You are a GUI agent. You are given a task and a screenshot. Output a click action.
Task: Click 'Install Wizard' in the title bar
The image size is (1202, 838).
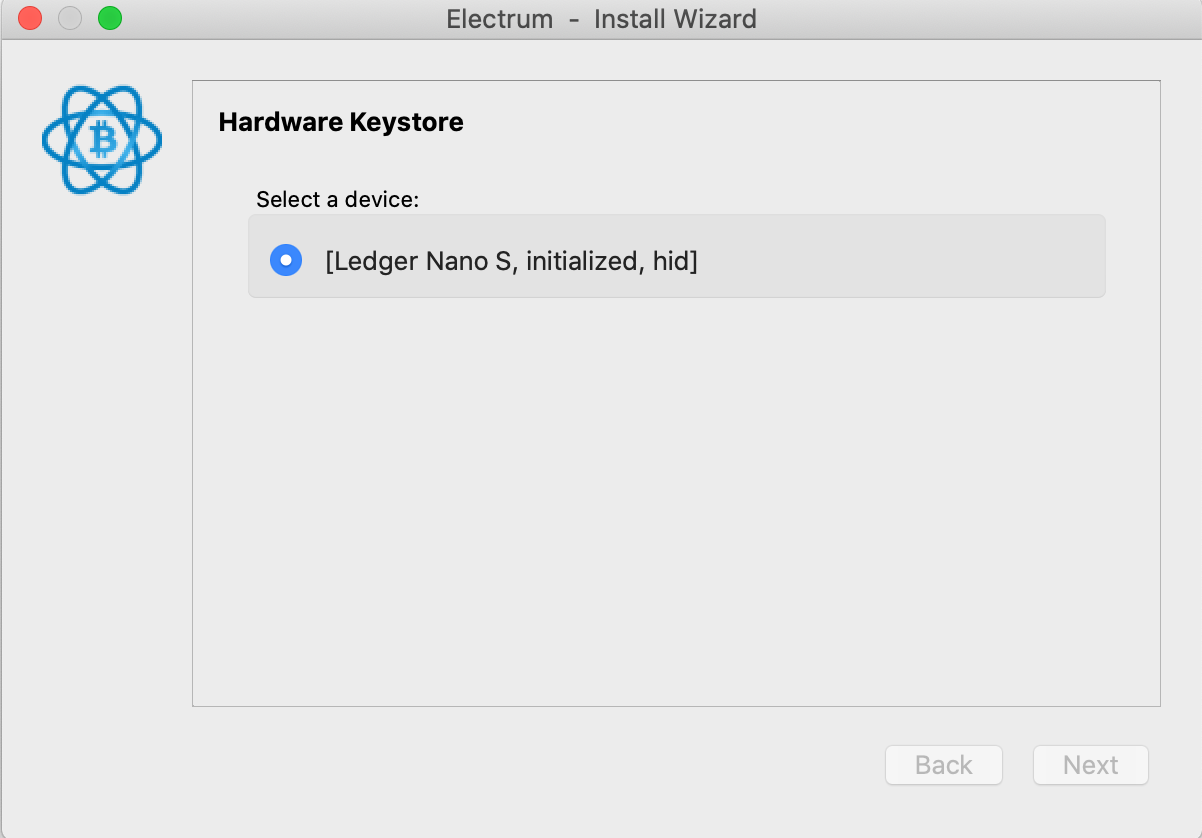(x=675, y=18)
